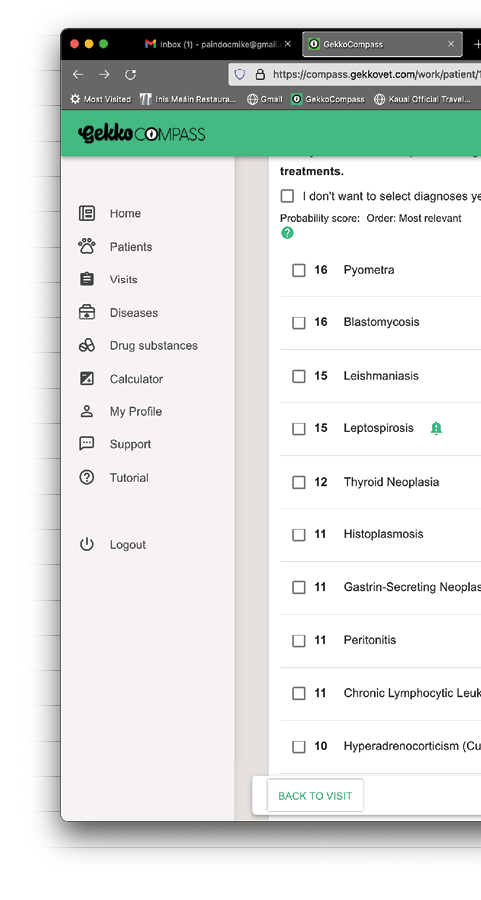Open the Tutorial question mark icon
The height and width of the screenshot is (900, 481).
point(87,478)
